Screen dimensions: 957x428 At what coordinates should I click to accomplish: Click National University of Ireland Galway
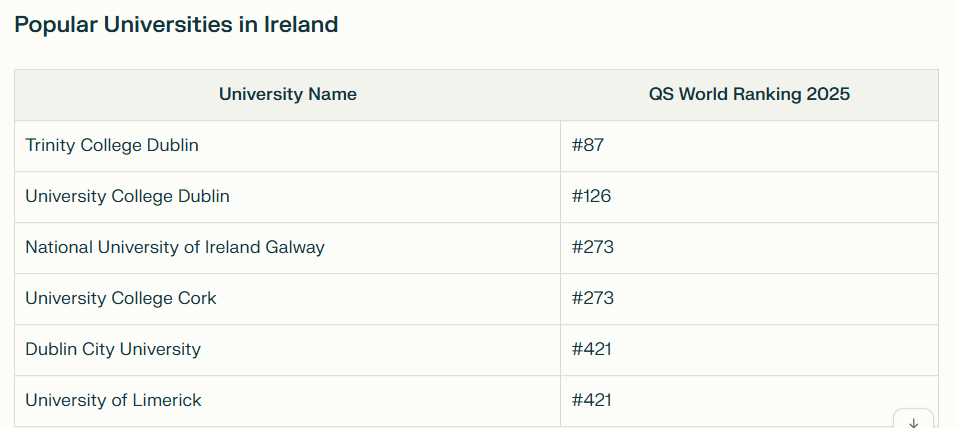(175, 247)
